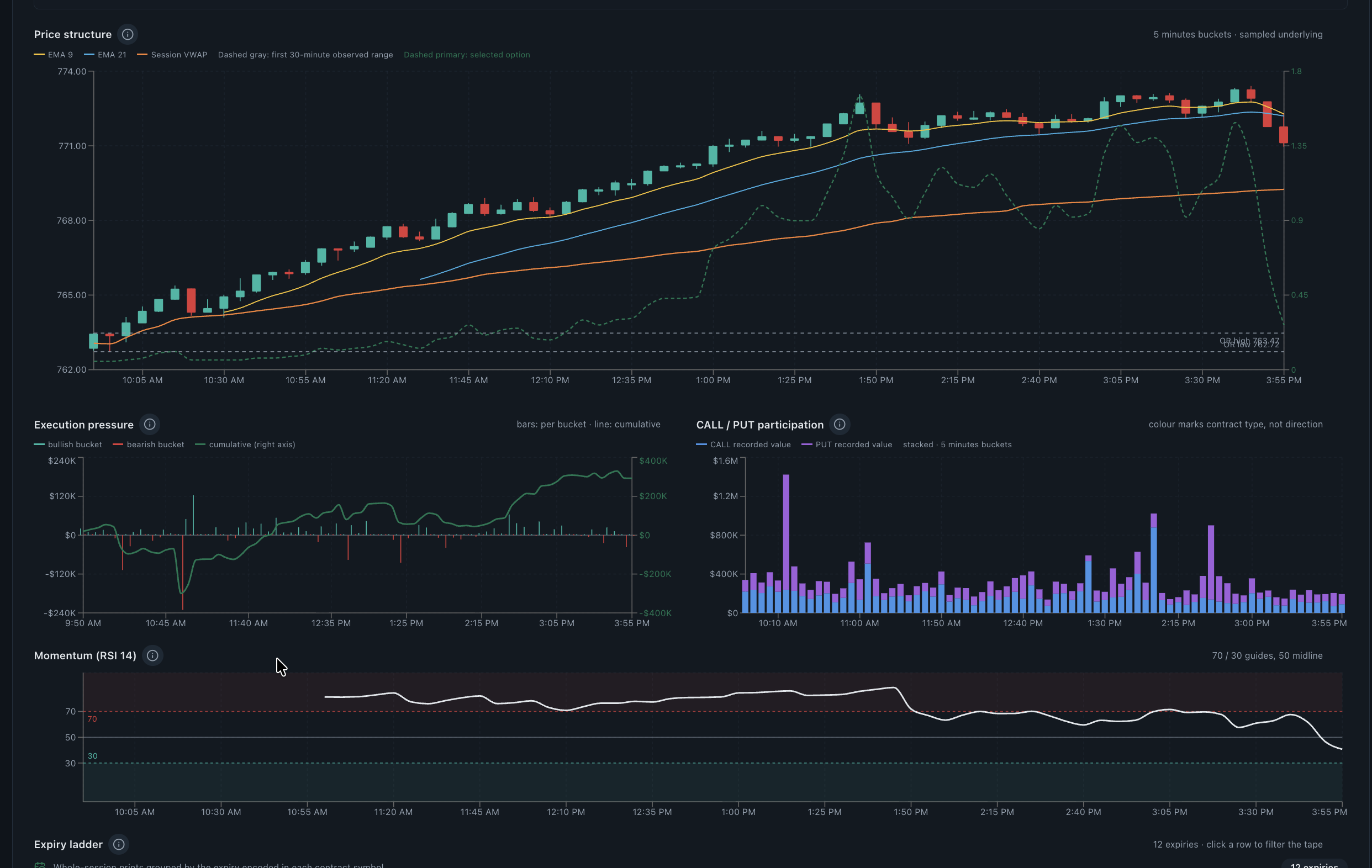Screen dimensions: 1372x868
Task: Click 9:50 AM on the Execution pressure axis
Action: click(83, 623)
